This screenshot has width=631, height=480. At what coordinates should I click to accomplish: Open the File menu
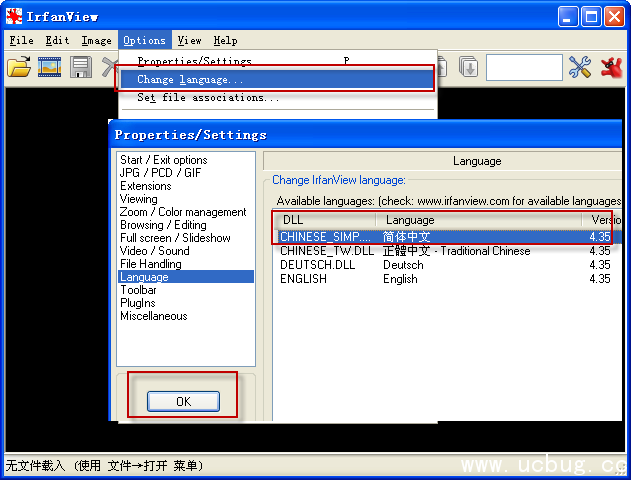pyautogui.click(x=21, y=41)
